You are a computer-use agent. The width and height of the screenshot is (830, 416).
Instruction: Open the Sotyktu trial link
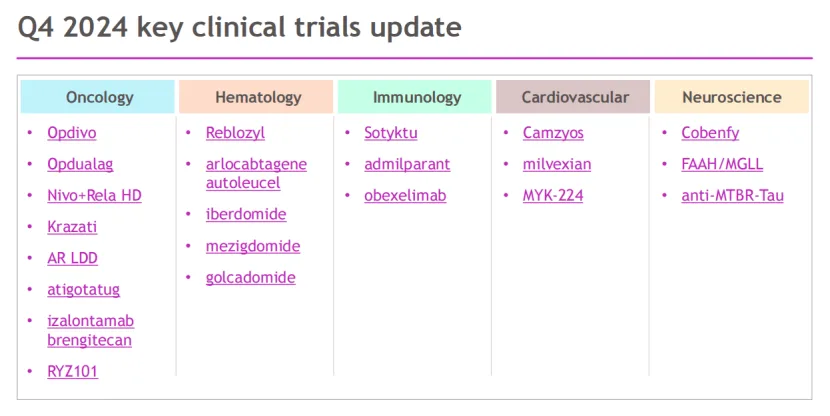tap(391, 132)
